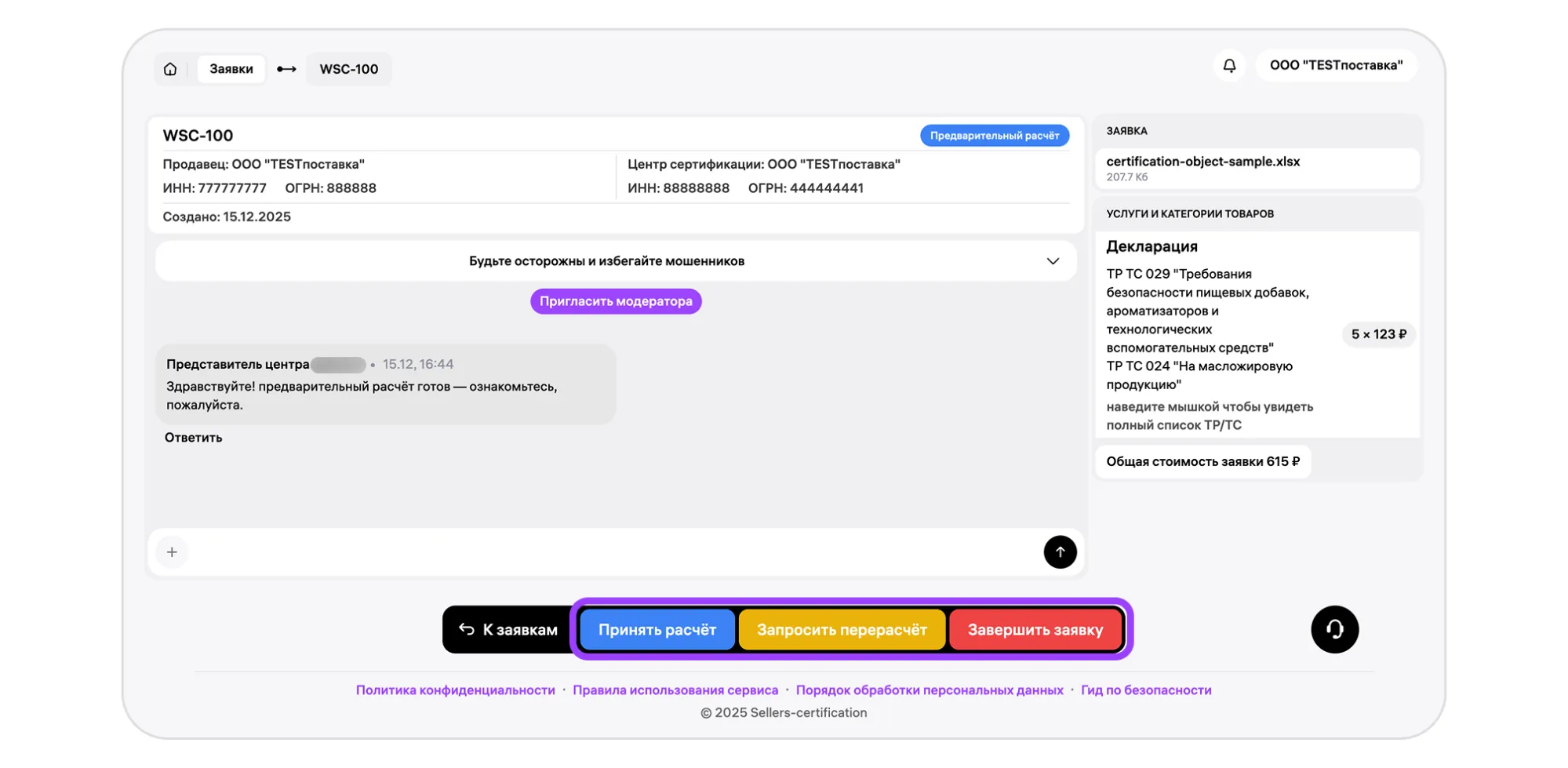Go to the home page icon
The width and height of the screenshot is (1568, 768).
170,69
